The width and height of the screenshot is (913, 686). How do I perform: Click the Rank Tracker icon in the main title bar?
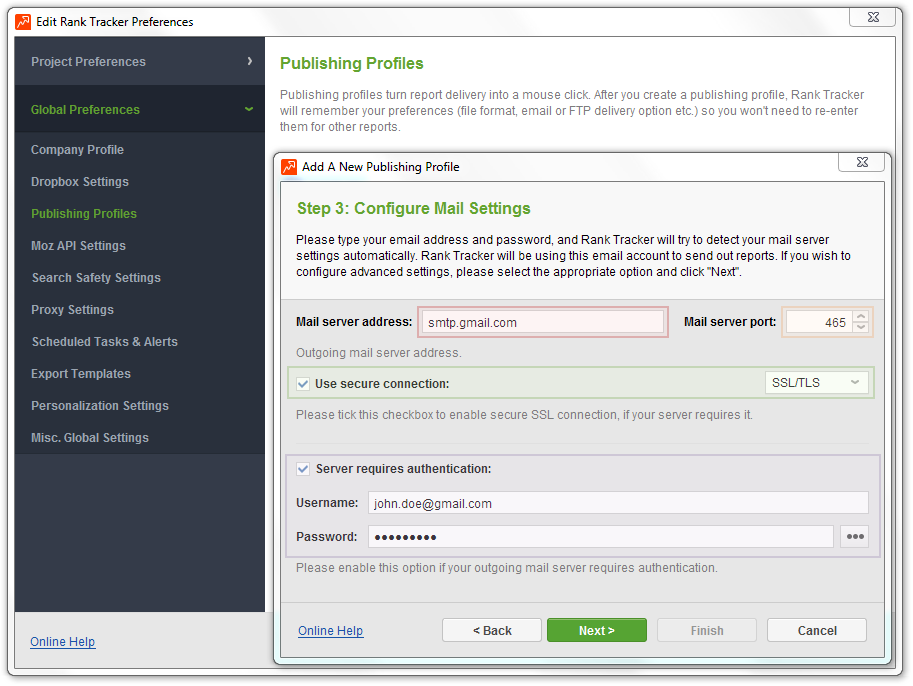tap(23, 22)
